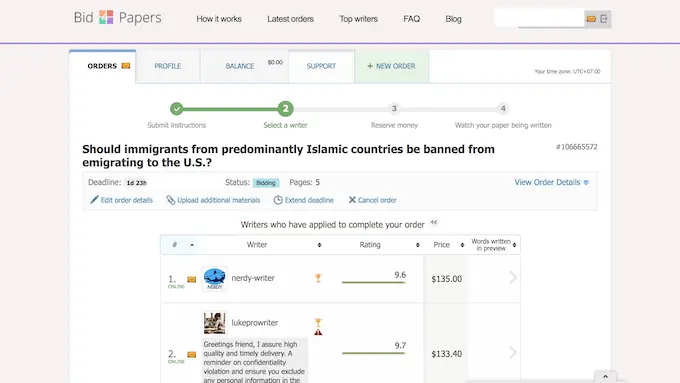Open message envelope for nerdy-writer
680x383 pixels.
pos(192,279)
